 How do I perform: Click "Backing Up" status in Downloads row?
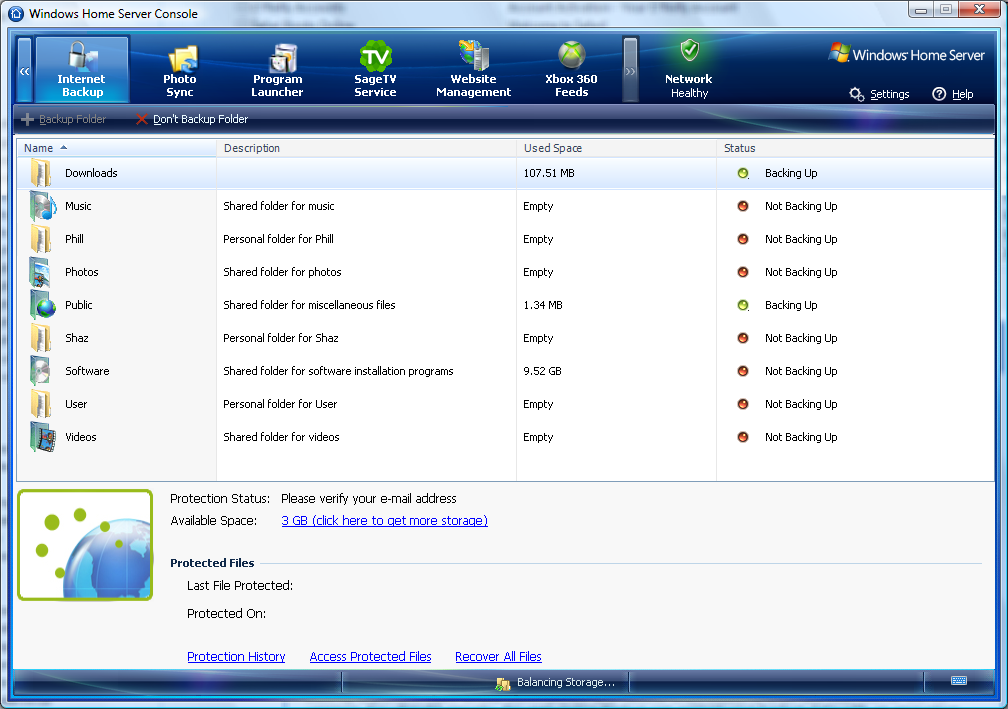[791, 174]
